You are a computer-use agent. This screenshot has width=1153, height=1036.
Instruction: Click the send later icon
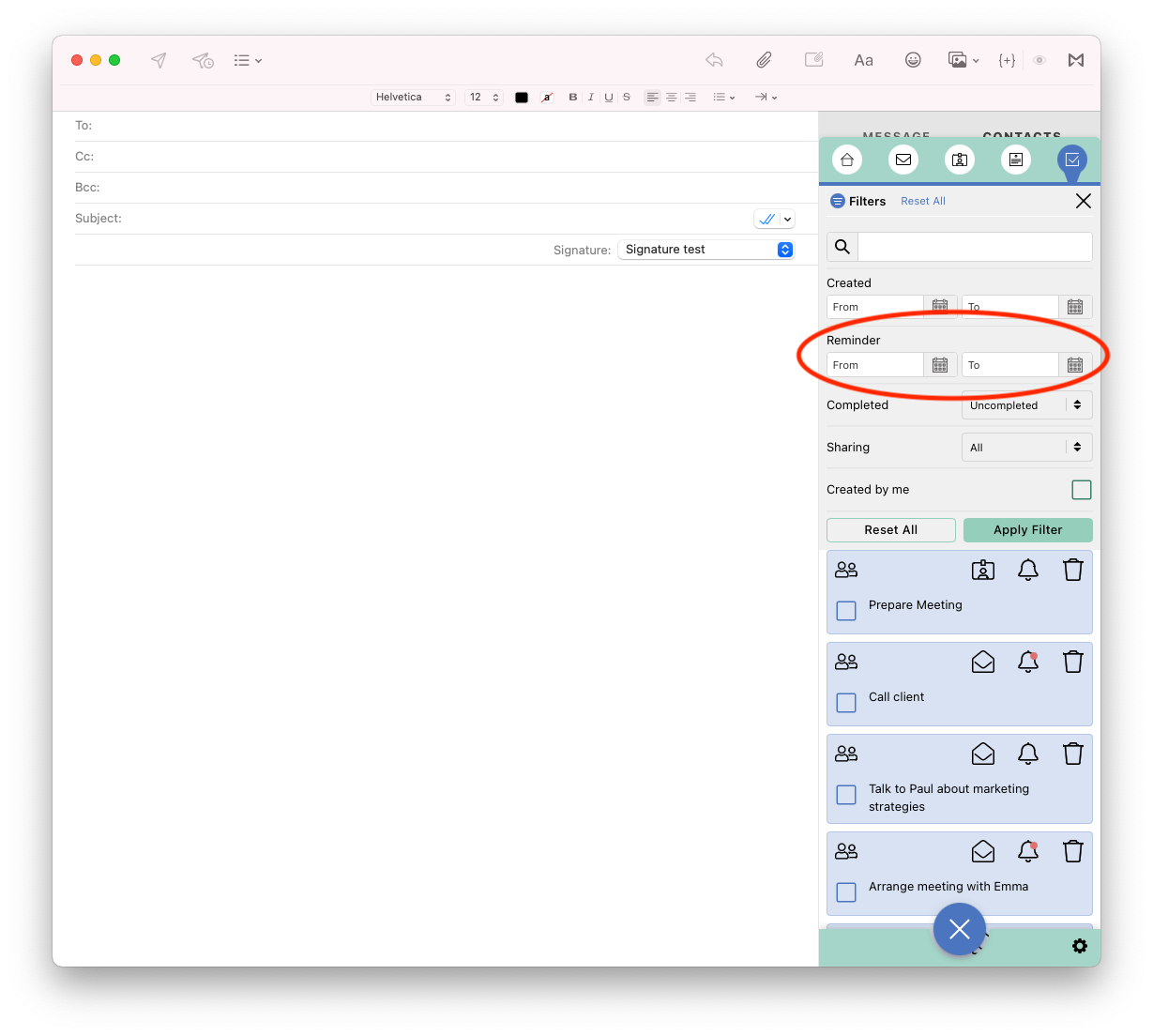click(x=203, y=60)
